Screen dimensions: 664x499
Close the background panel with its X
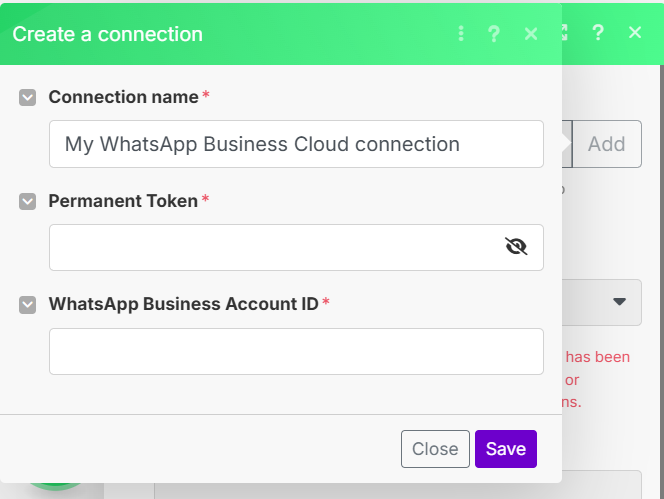[x=635, y=32]
